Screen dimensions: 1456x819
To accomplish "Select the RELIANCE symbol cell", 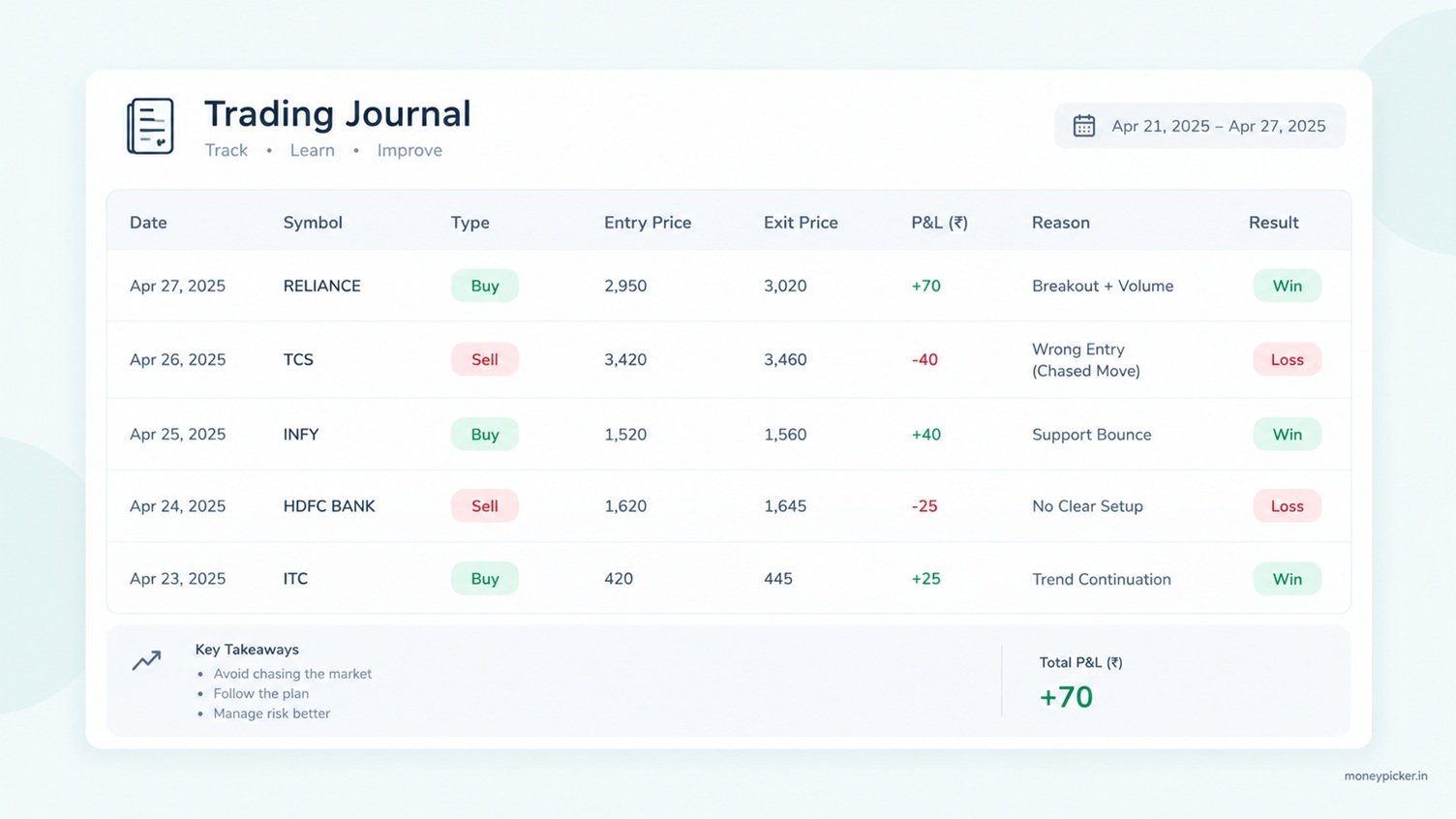I will 321,286.
